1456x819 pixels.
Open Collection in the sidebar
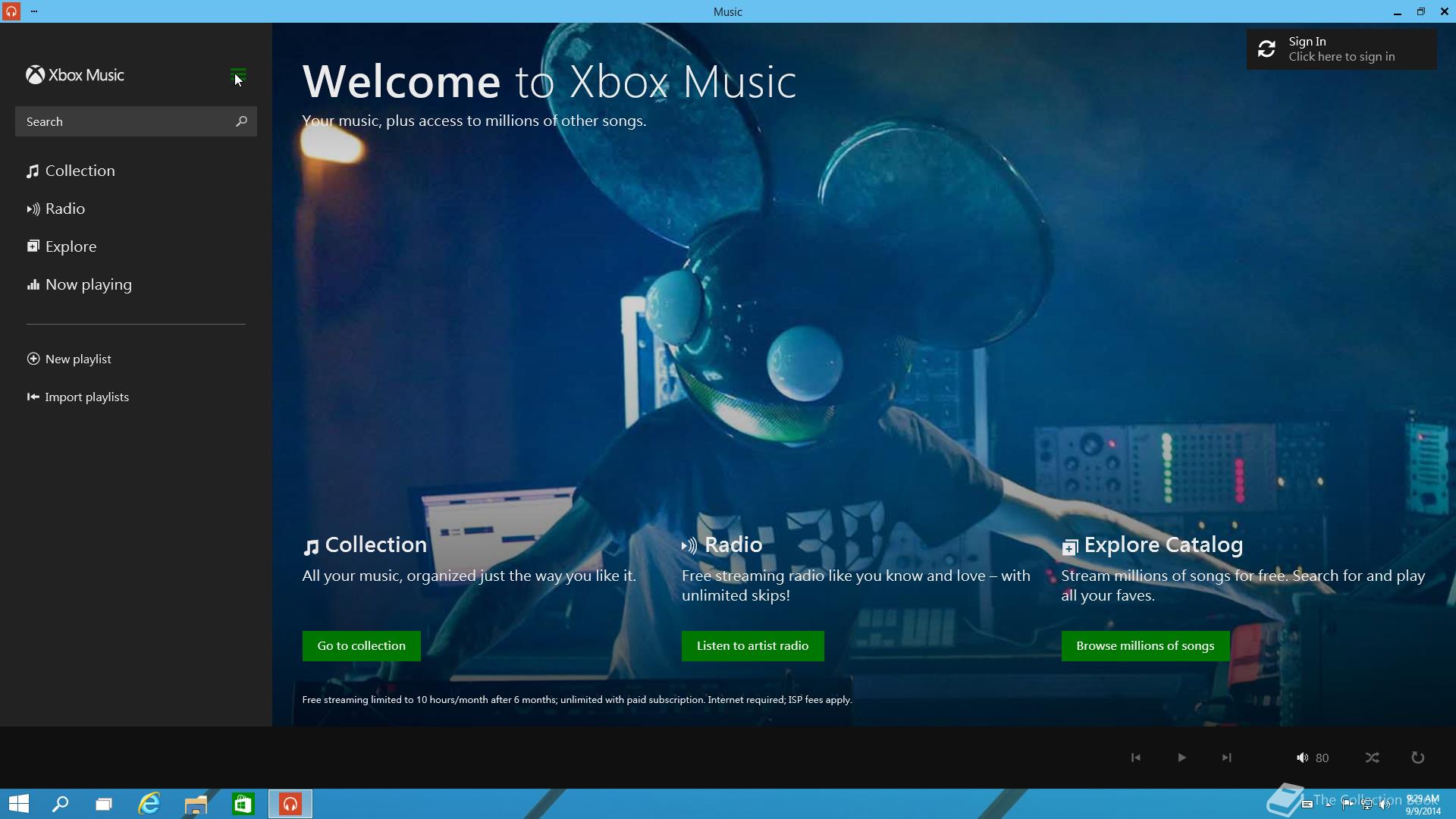click(x=71, y=171)
